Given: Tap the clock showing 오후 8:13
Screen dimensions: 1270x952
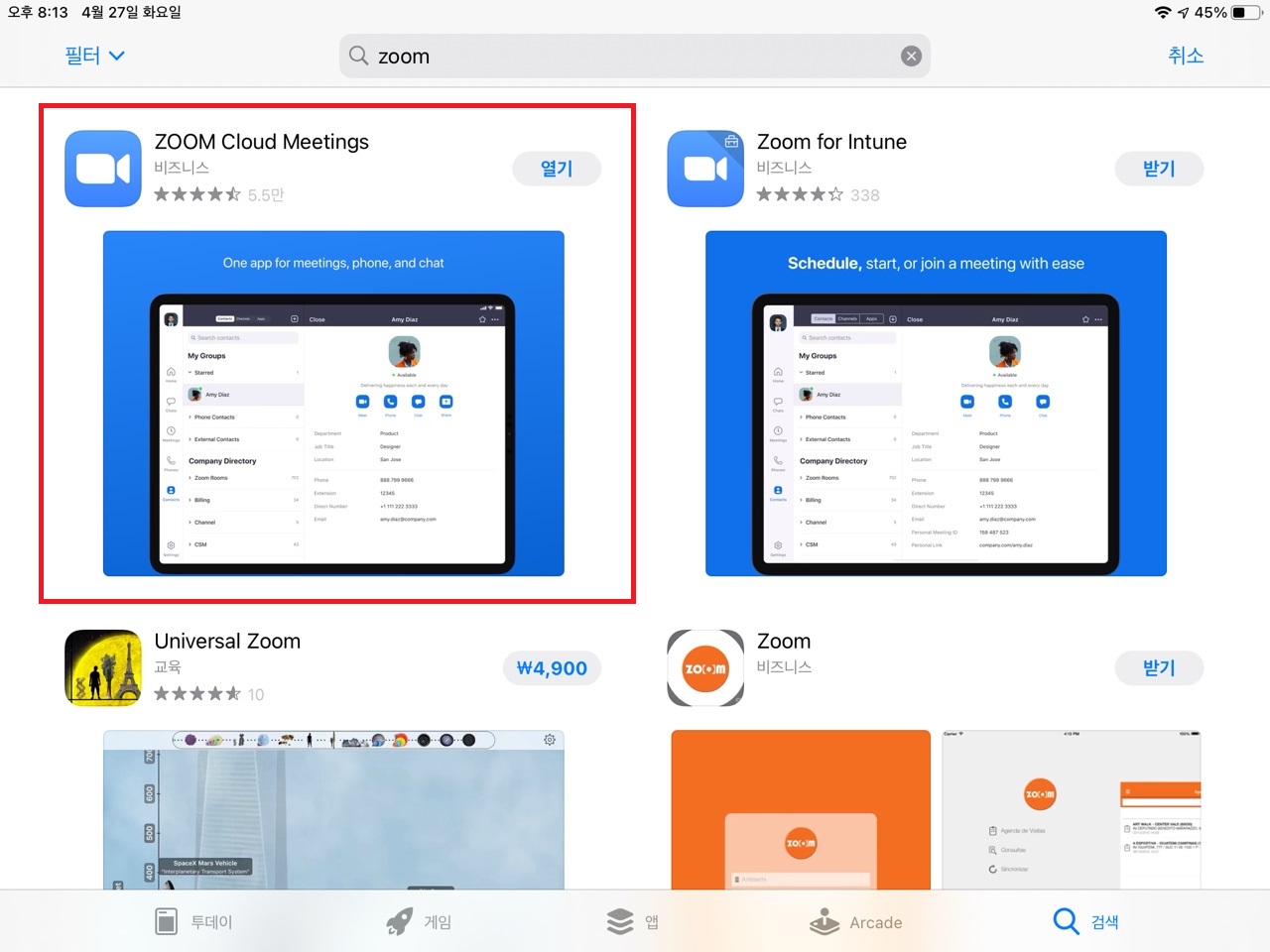Looking at the screenshot, I should (38, 12).
